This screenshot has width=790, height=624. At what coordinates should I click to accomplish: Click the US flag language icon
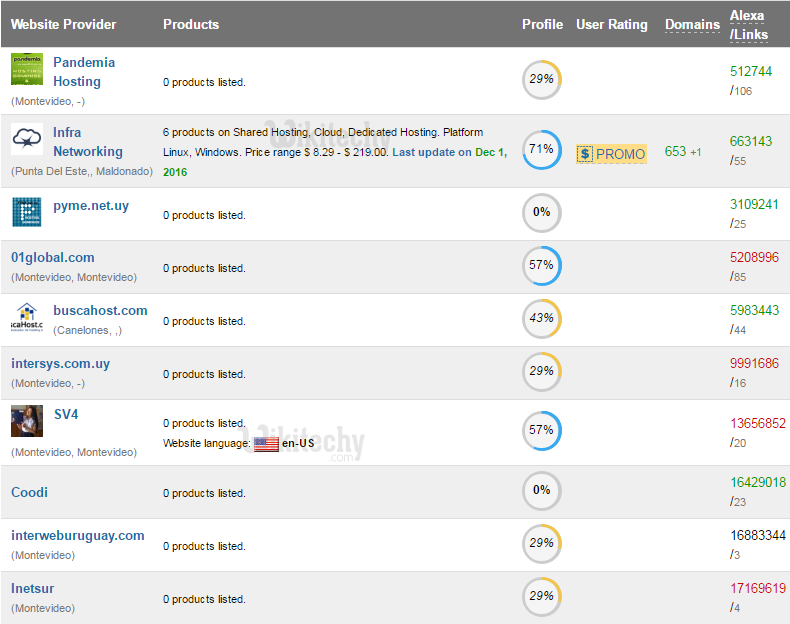pyautogui.click(x=266, y=443)
